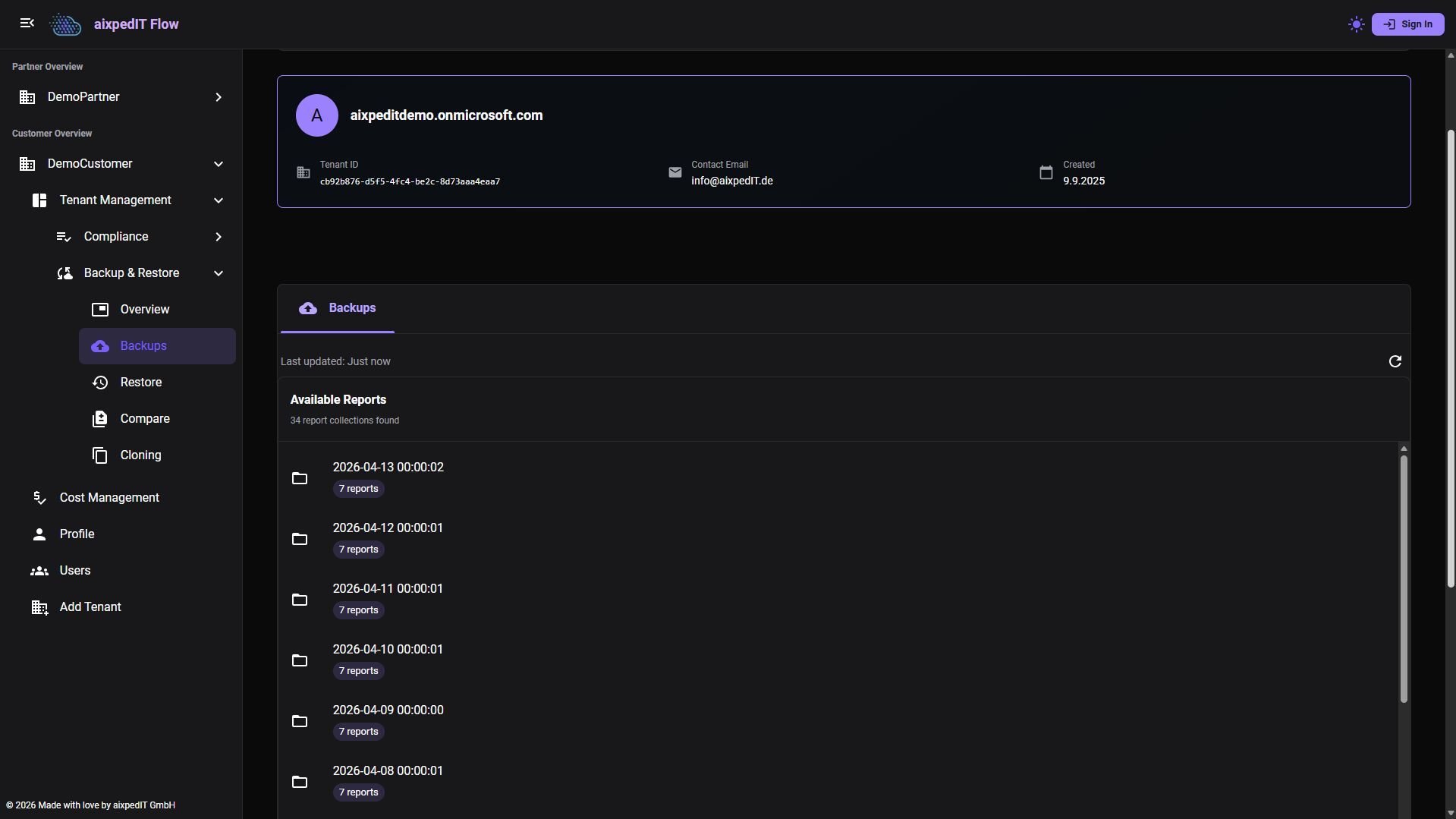This screenshot has height=819, width=1456.
Task: Open the 2026-04-08 00:00:01 report collection
Action: [x=838, y=782]
